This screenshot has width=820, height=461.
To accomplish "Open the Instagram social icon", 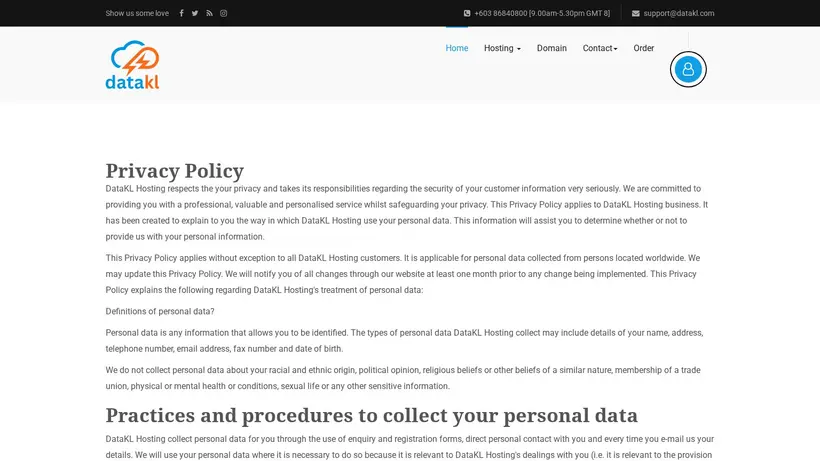I will (x=223, y=13).
